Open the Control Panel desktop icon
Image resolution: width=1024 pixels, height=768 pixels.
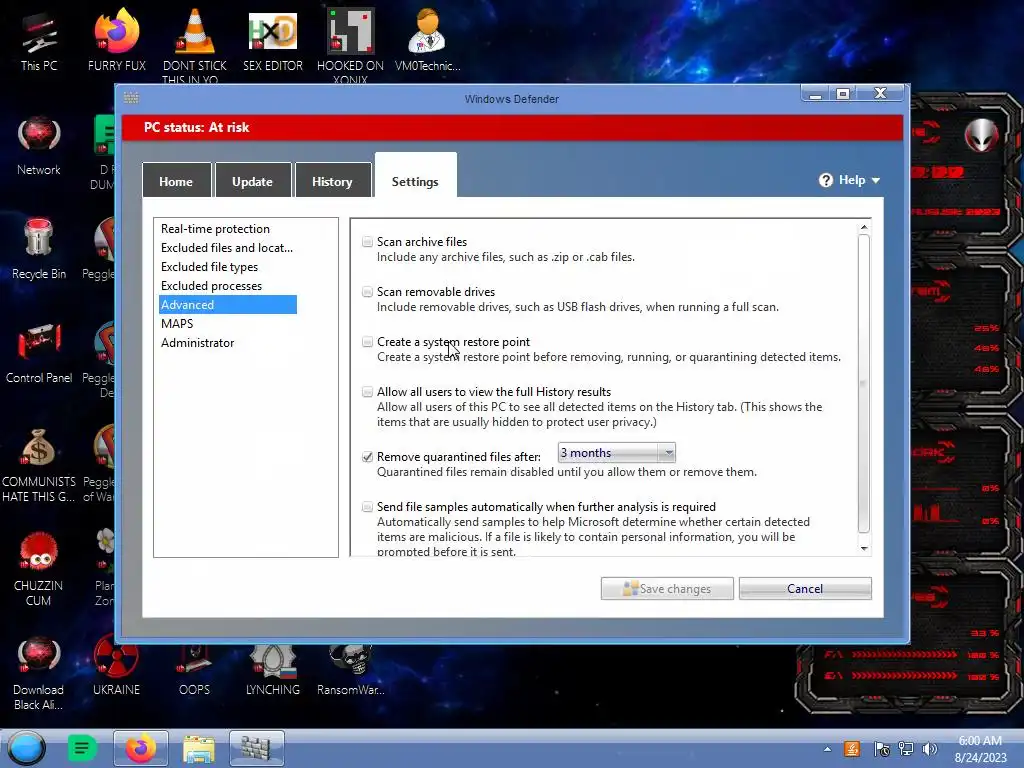39,353
